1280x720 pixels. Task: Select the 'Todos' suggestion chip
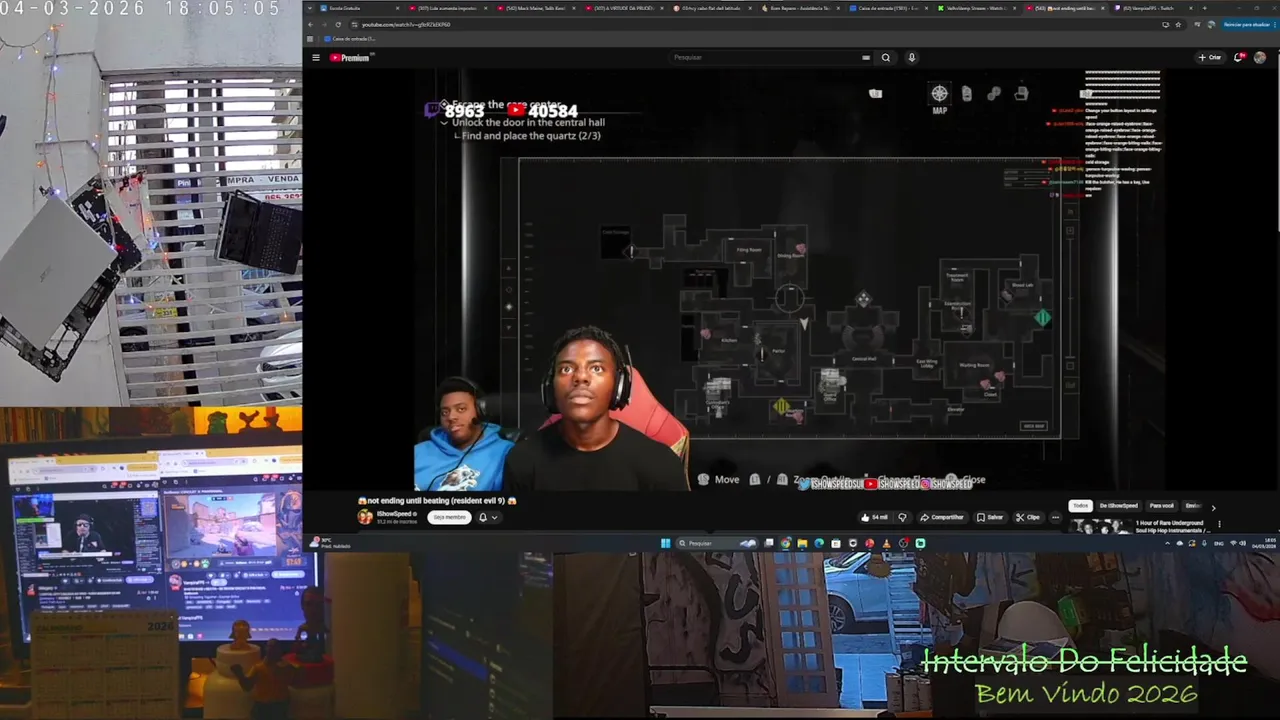coord(1080,506)
